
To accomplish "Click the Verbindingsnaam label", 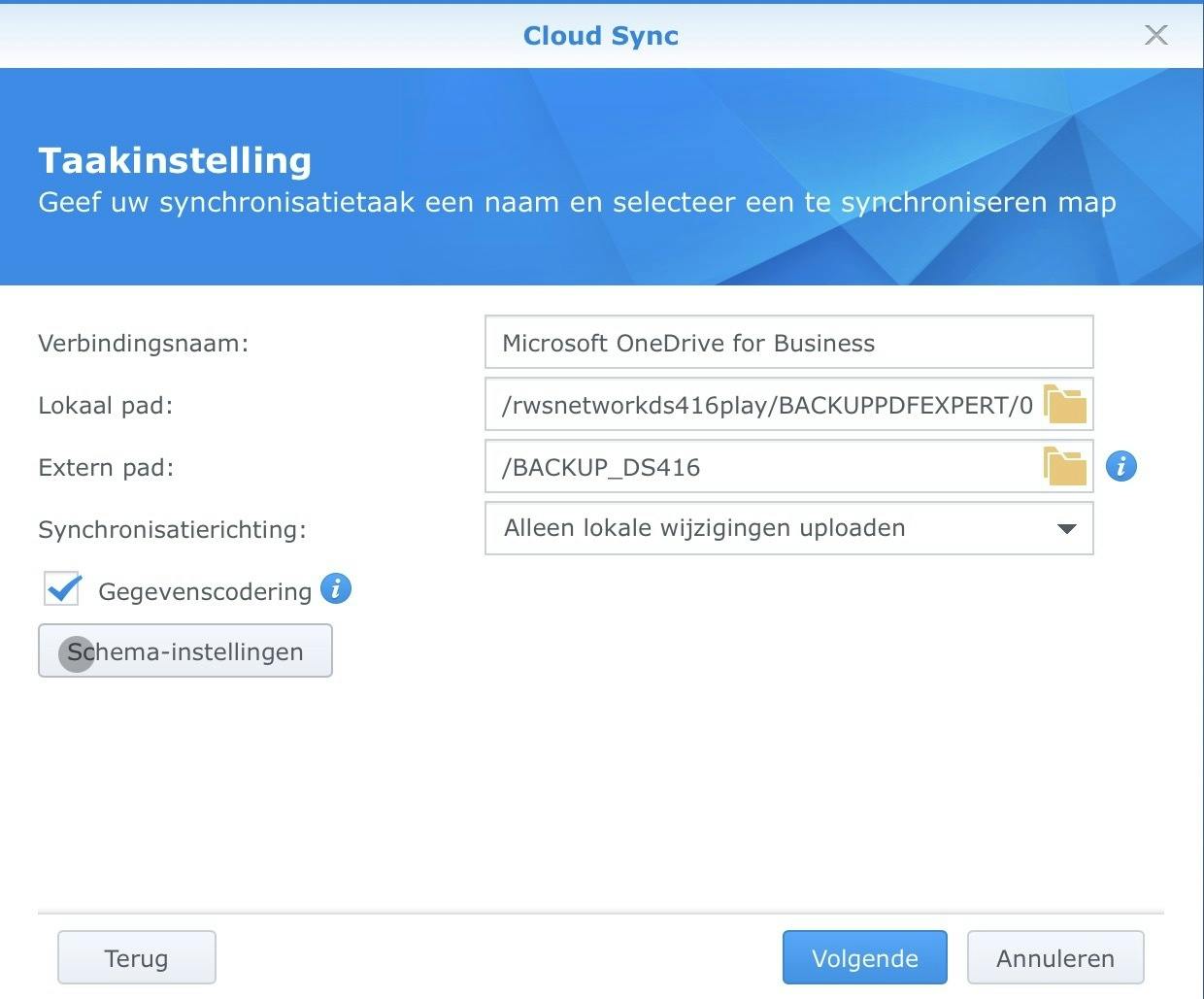I will tap(144, 344).
